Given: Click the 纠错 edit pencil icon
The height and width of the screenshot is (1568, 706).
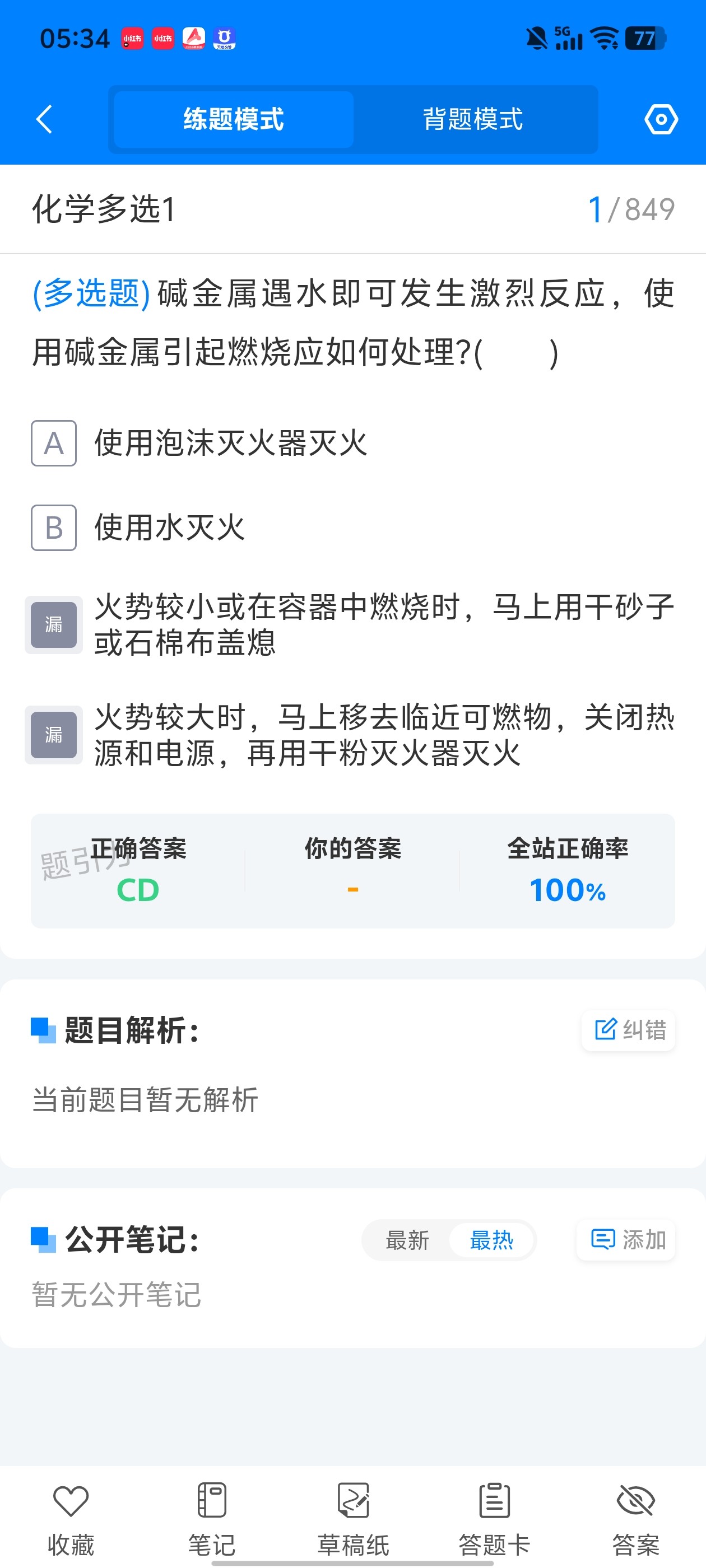Looking at the screenshot, I should pos(605,1029).
